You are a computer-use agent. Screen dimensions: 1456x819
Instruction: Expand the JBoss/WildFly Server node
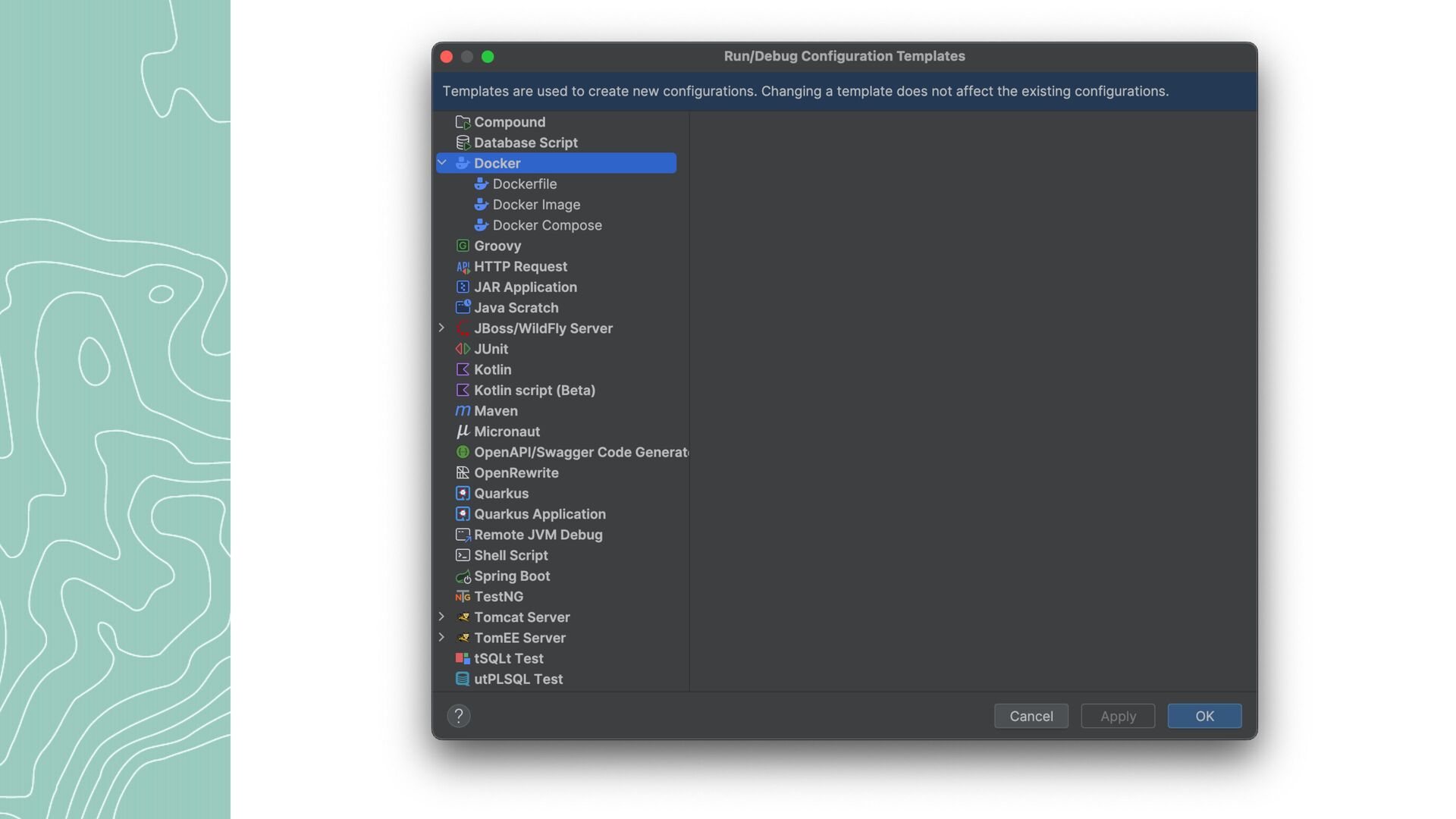[442, 328]
